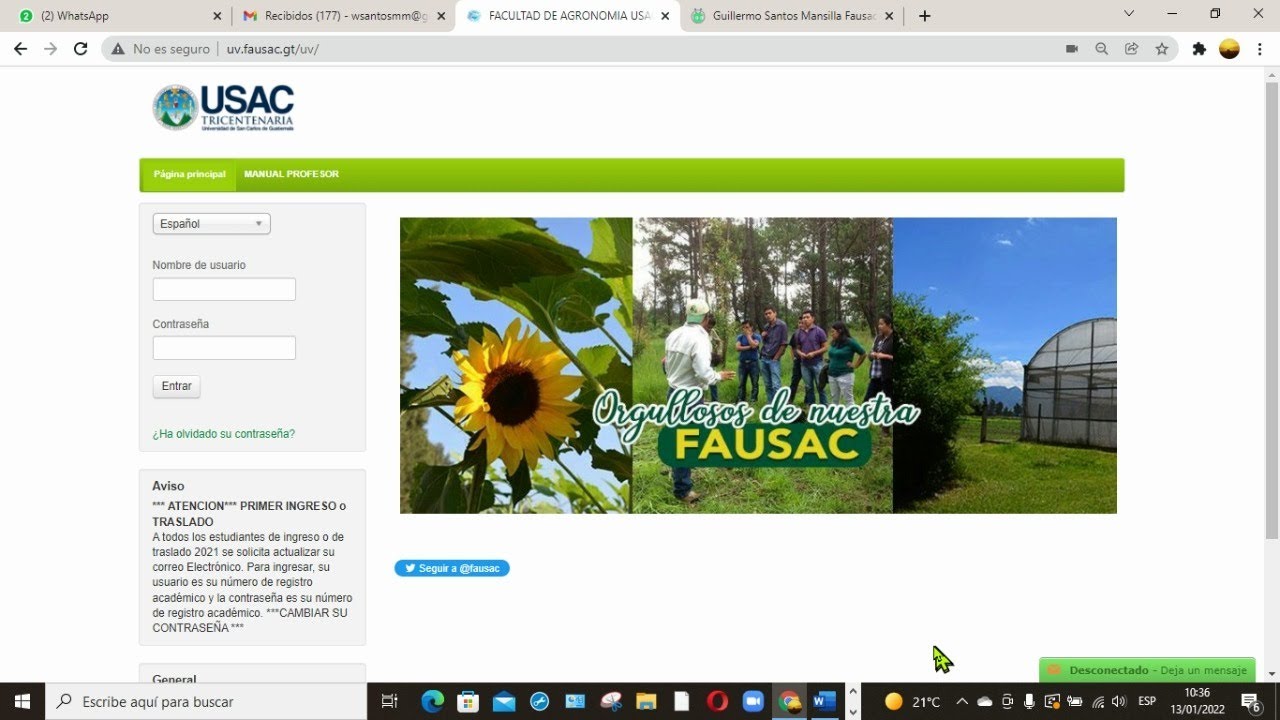Open the volume speaker tray icon

[1119, 701]
